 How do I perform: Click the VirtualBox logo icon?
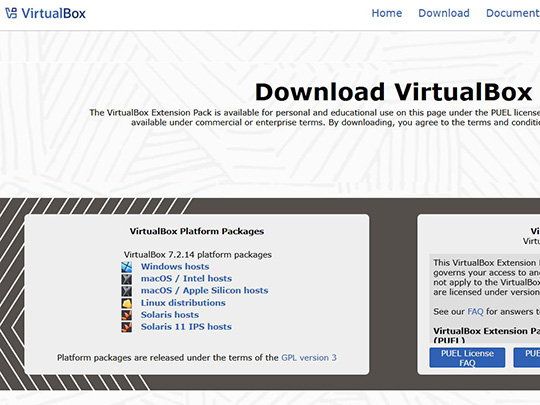click(x=11, y=13)
